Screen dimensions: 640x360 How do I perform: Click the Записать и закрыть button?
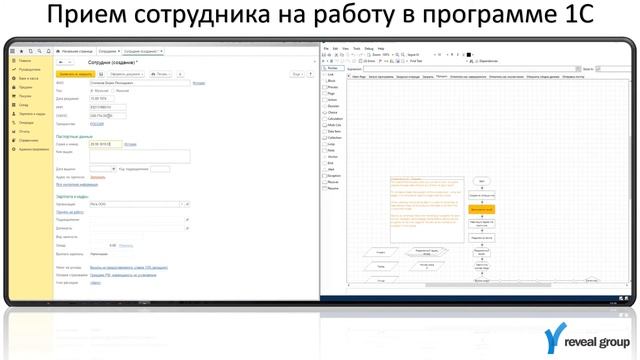(76, 74)
